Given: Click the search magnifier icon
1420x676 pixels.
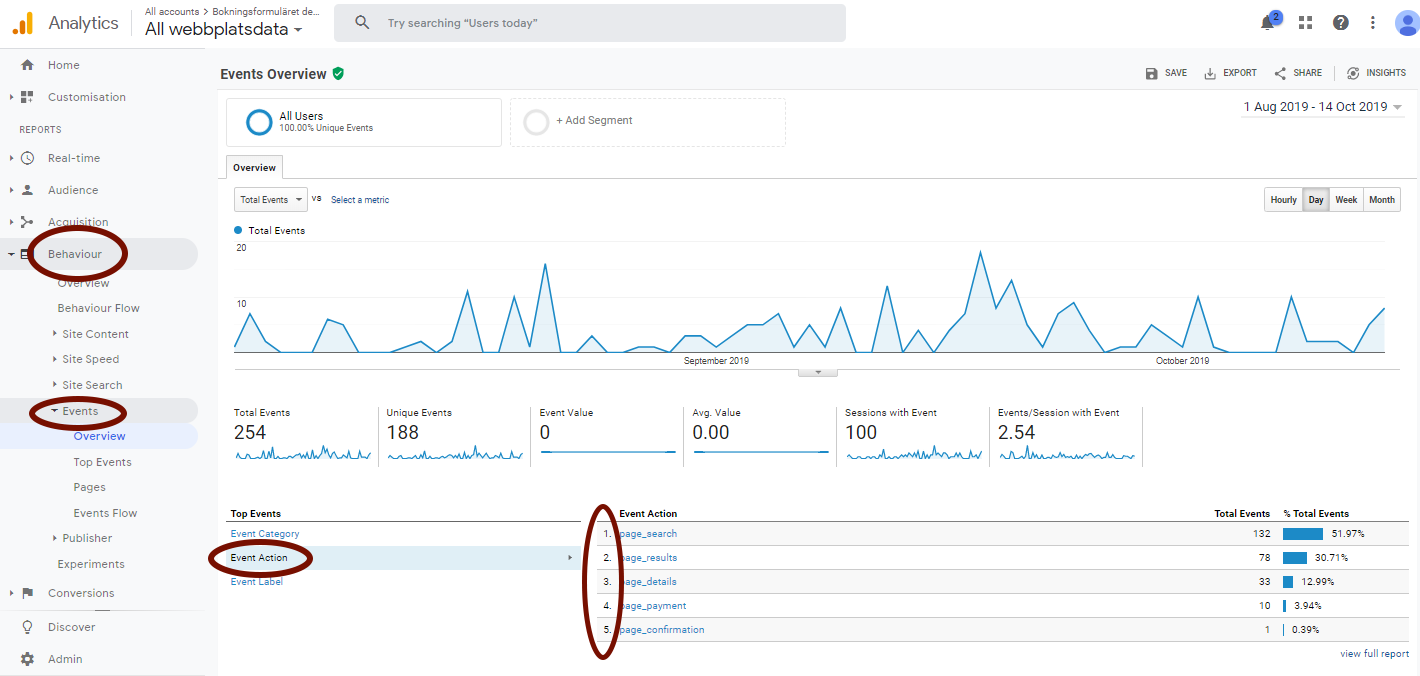Looking at the screenshot, I should [362, 23].
